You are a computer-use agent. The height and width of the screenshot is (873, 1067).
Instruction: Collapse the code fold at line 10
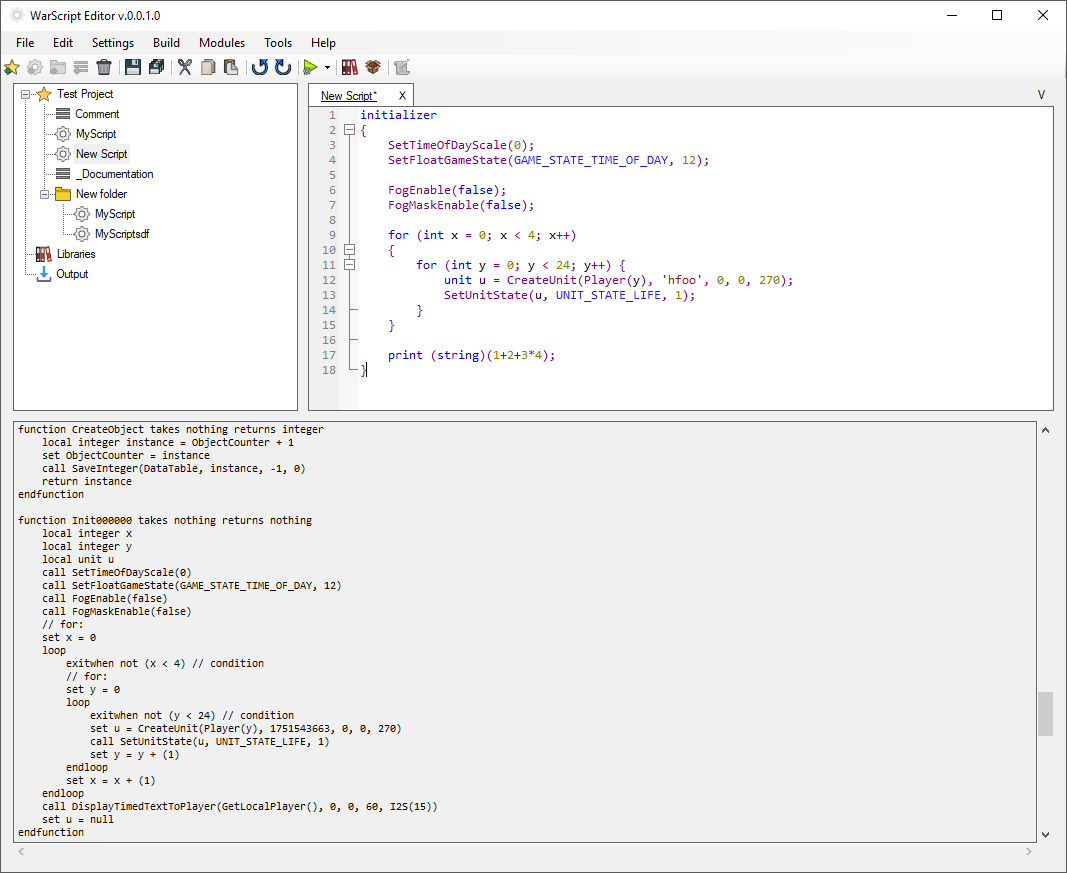(x=349, y=250)
